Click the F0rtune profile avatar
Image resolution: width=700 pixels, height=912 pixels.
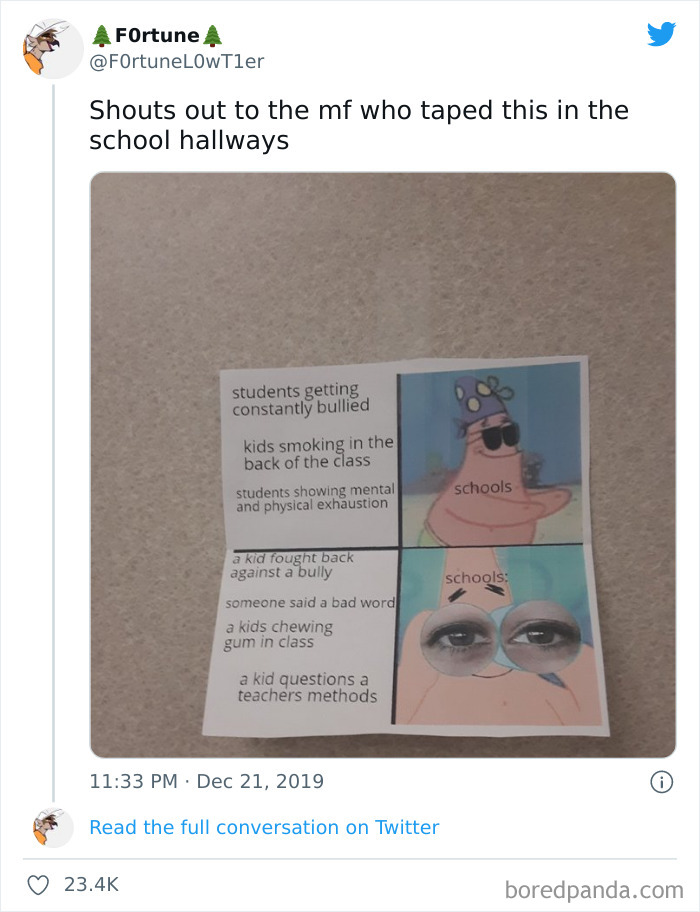tap(52, 48)
